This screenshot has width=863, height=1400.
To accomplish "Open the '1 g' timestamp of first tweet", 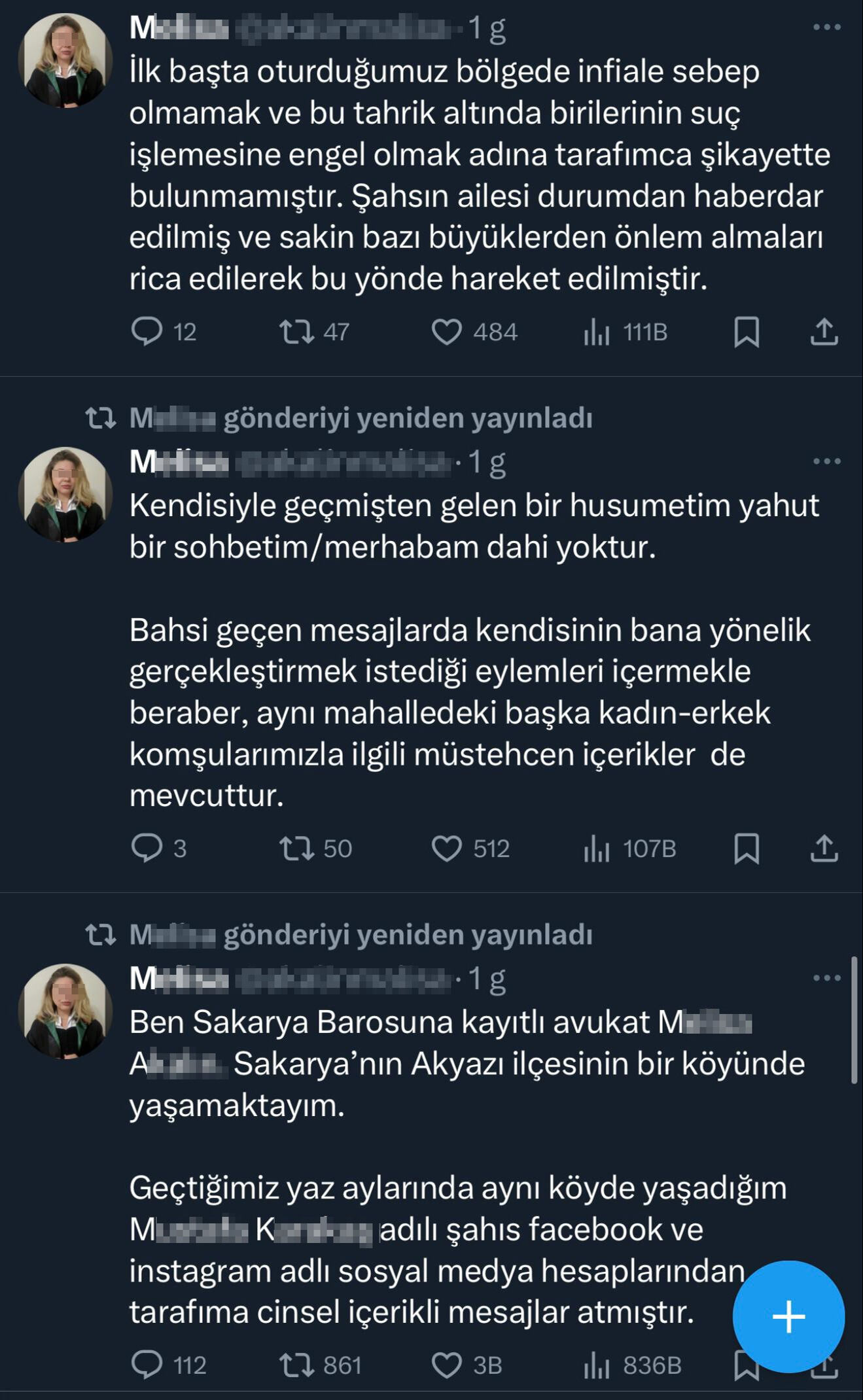I will tap(487, 27).
